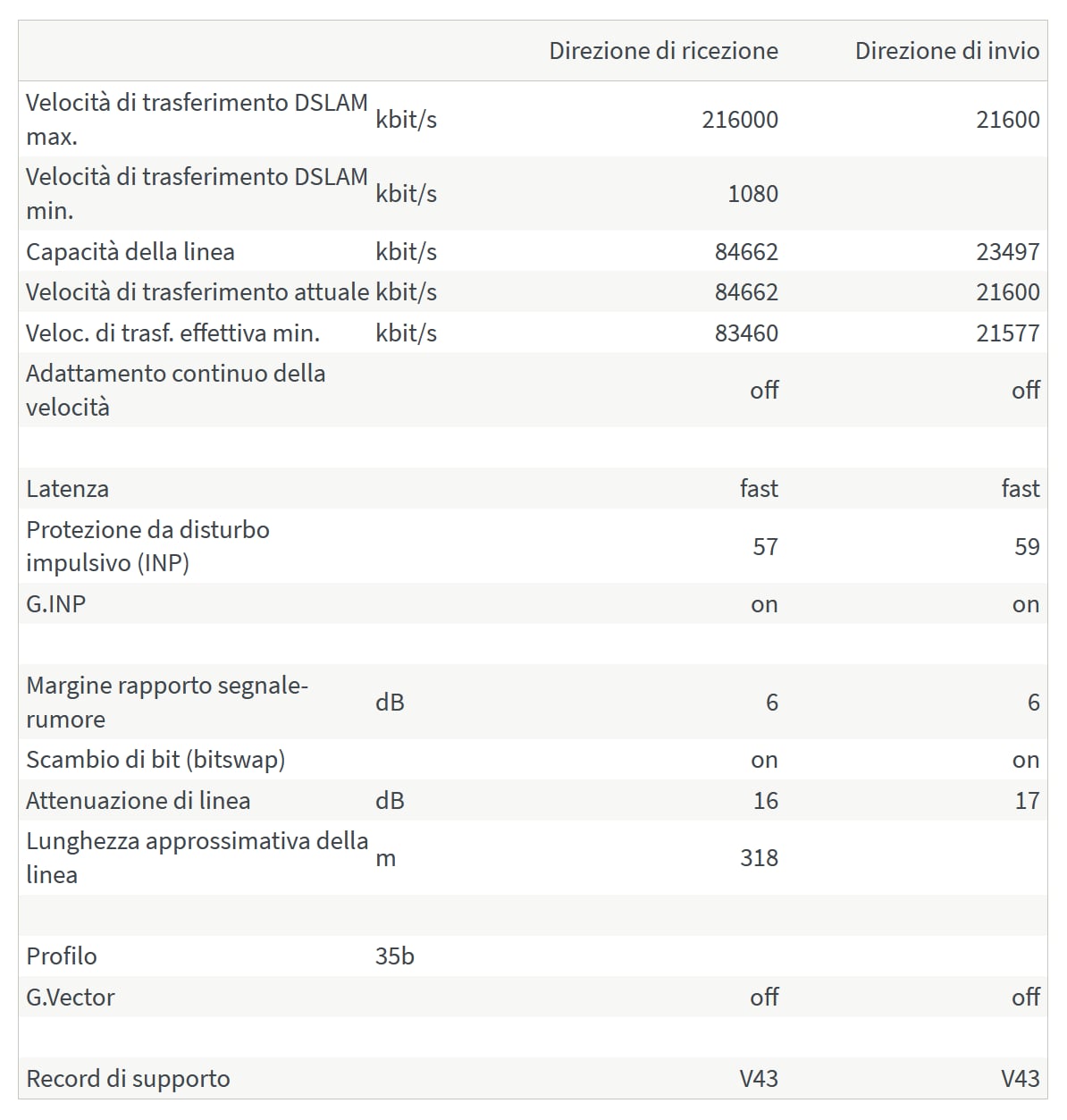Click the "G.INP" row label
This screenshot has height=1120, width=1067.
click(56, 604)
